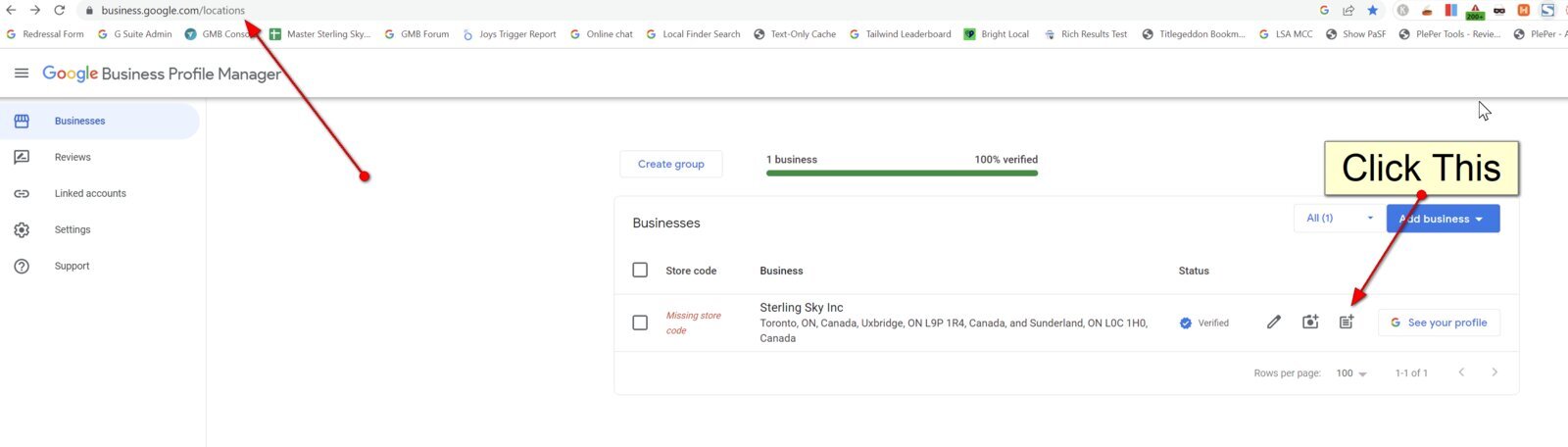Screen dimensions: 1568x447
Task: Click the Google G icon in address bar
Action: [x=1324, y=10]
